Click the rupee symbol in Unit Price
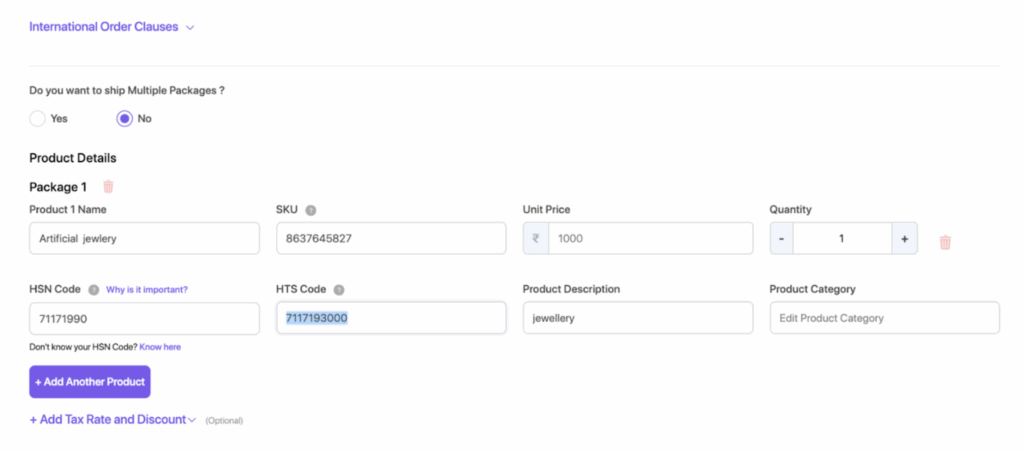 536,239
